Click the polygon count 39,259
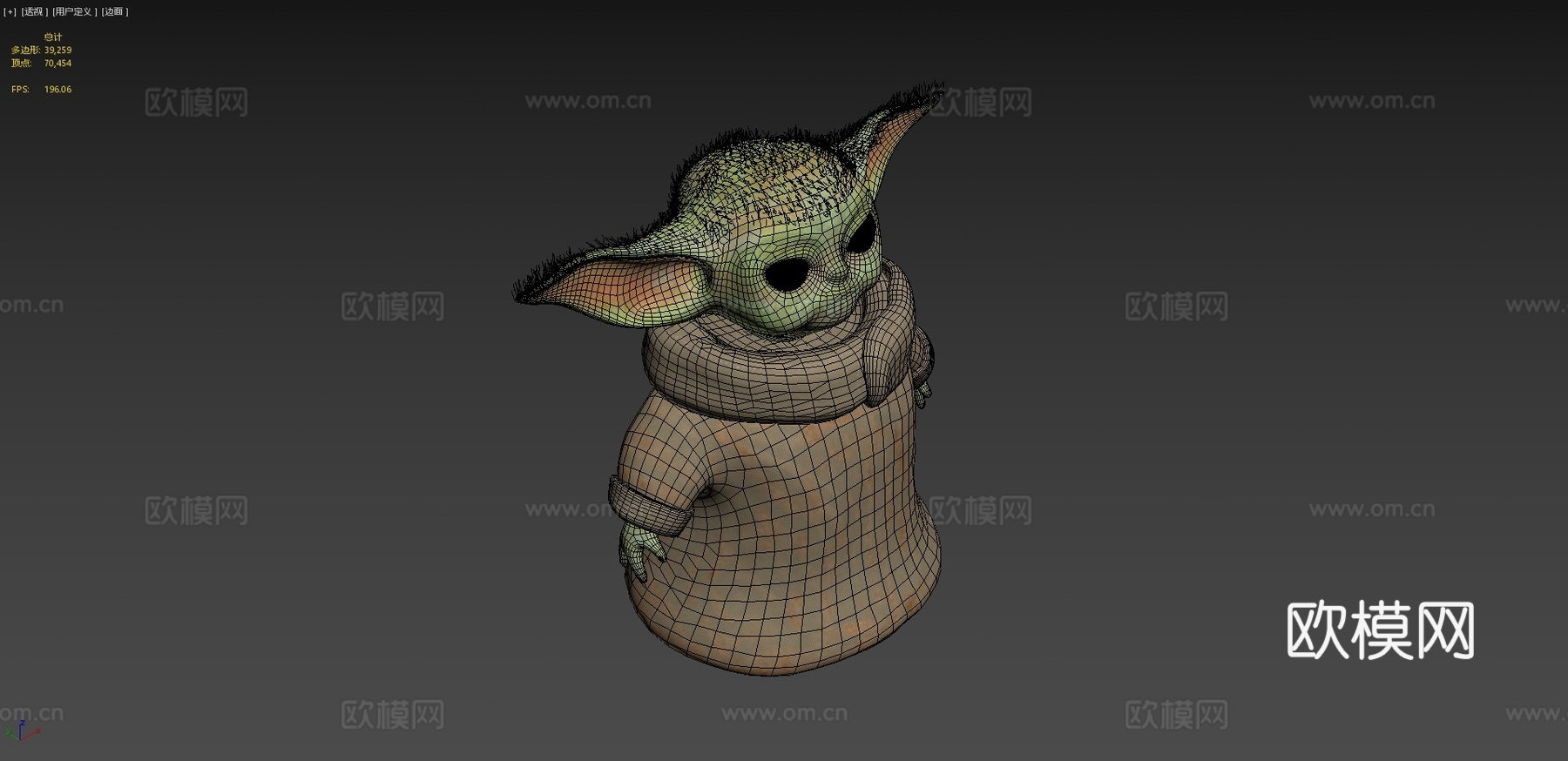Image resolution: width=1568 pixels, height=761 pixels. (x=57, y=51)
